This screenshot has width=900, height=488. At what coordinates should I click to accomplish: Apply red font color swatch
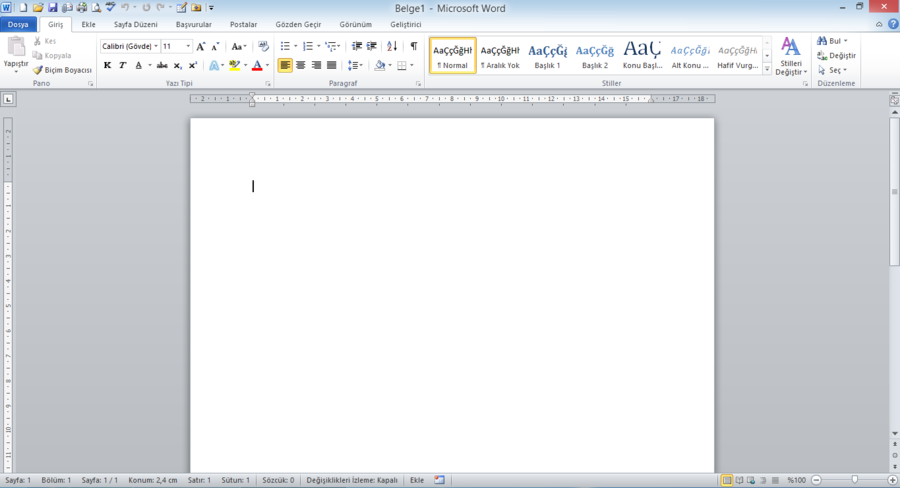click(257, 65)
